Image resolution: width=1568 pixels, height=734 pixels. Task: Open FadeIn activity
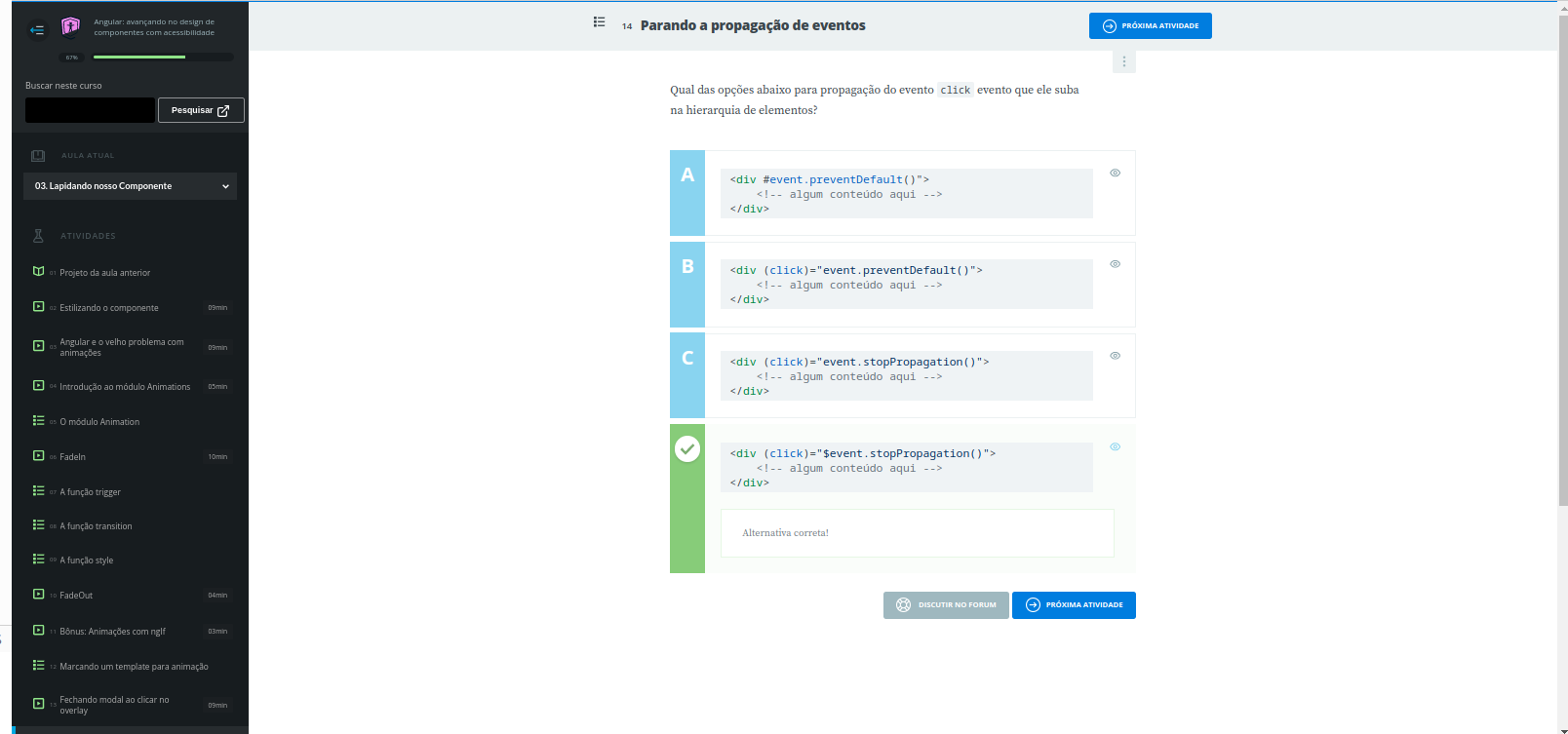tap(72, 457)
